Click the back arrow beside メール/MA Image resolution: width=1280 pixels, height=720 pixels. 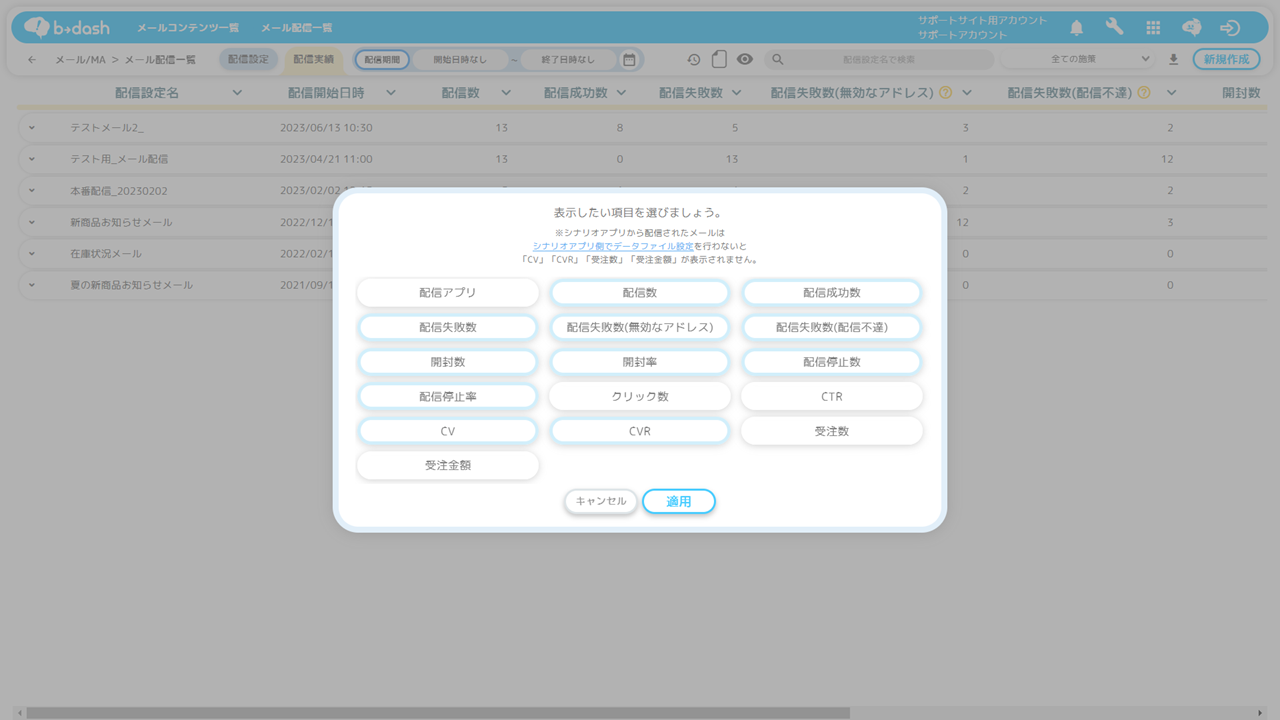click(32, 60)
